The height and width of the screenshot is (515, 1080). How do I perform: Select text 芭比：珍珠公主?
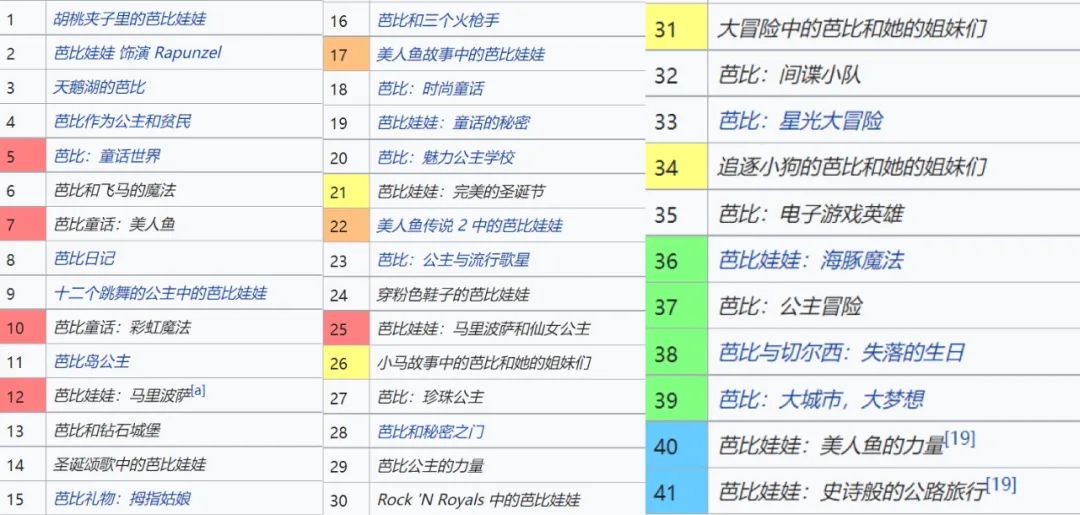coord(430,397)
